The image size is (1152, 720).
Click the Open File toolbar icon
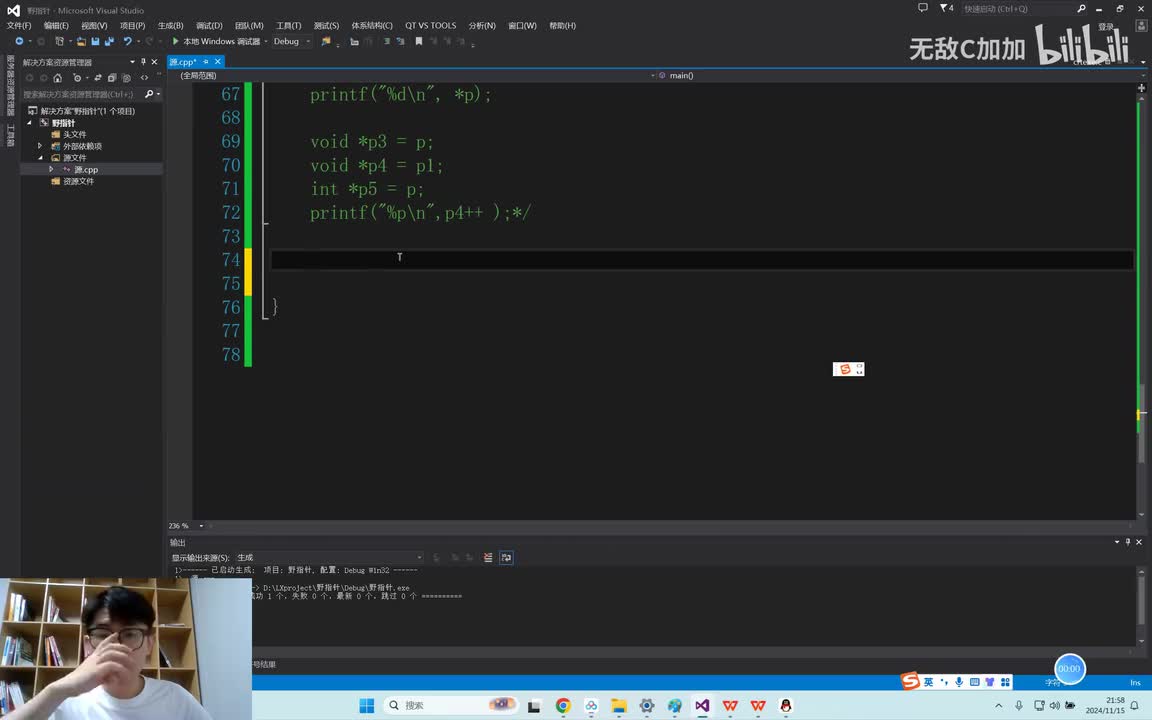[82, 42]
